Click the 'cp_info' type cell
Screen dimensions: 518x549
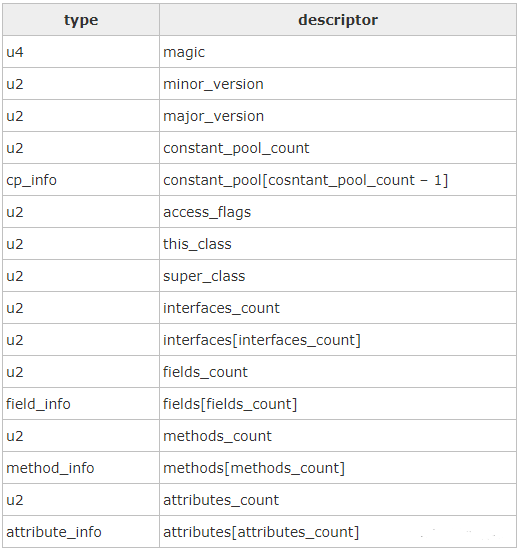tap(81, 180)
